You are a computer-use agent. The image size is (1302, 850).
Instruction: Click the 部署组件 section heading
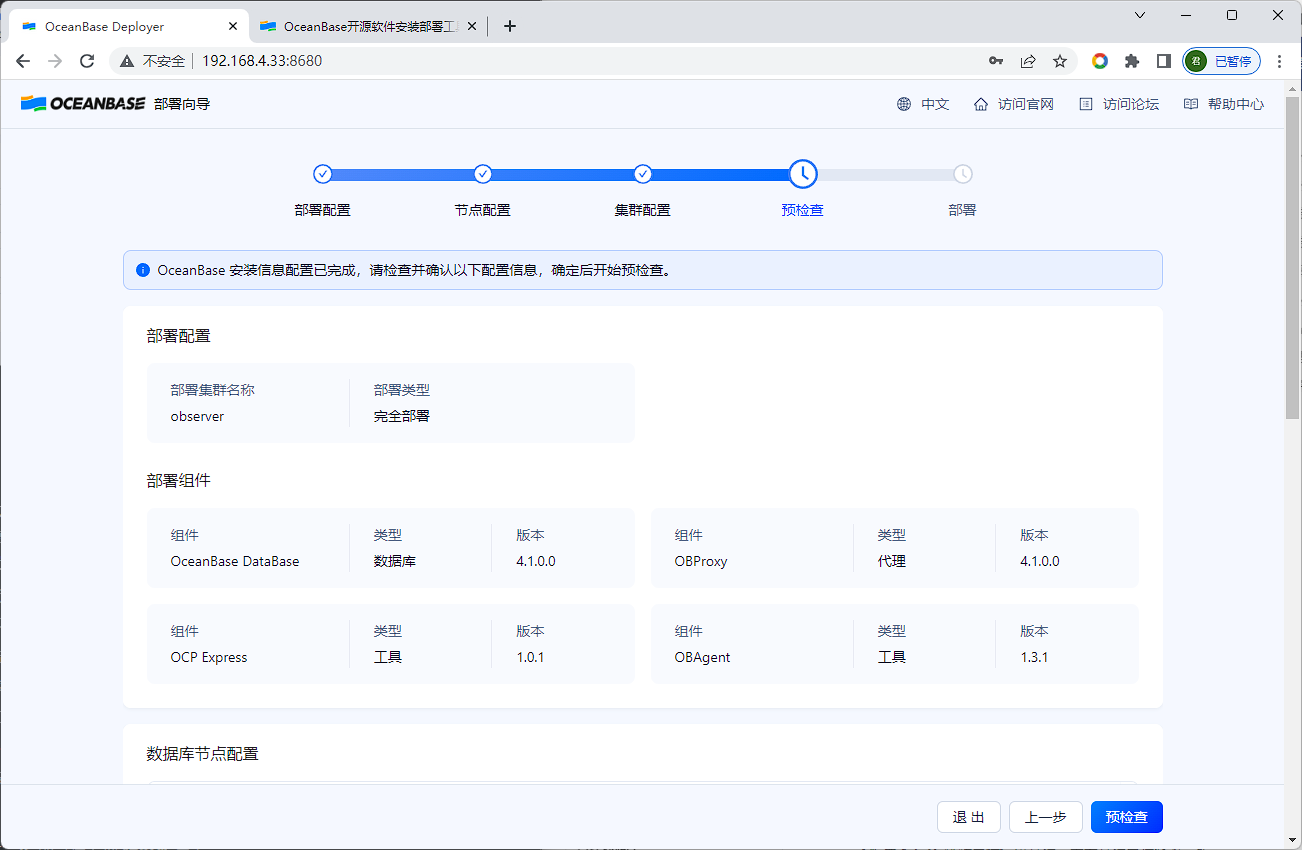click(x=179, y=480)
